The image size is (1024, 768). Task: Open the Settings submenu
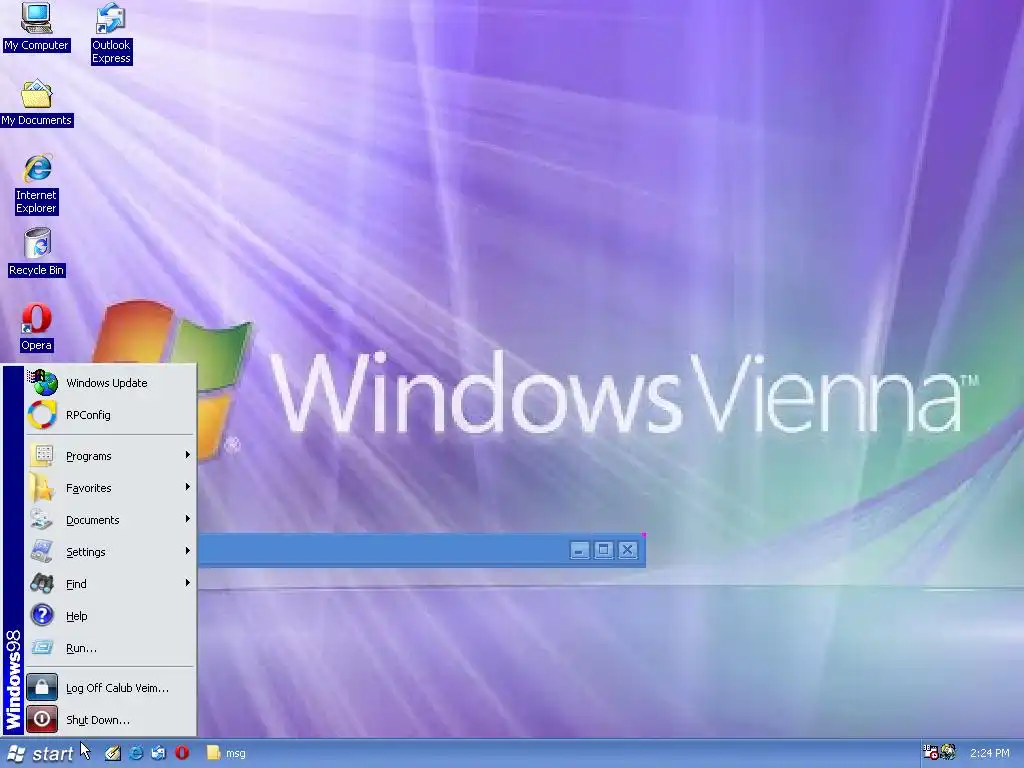[111, 552]
